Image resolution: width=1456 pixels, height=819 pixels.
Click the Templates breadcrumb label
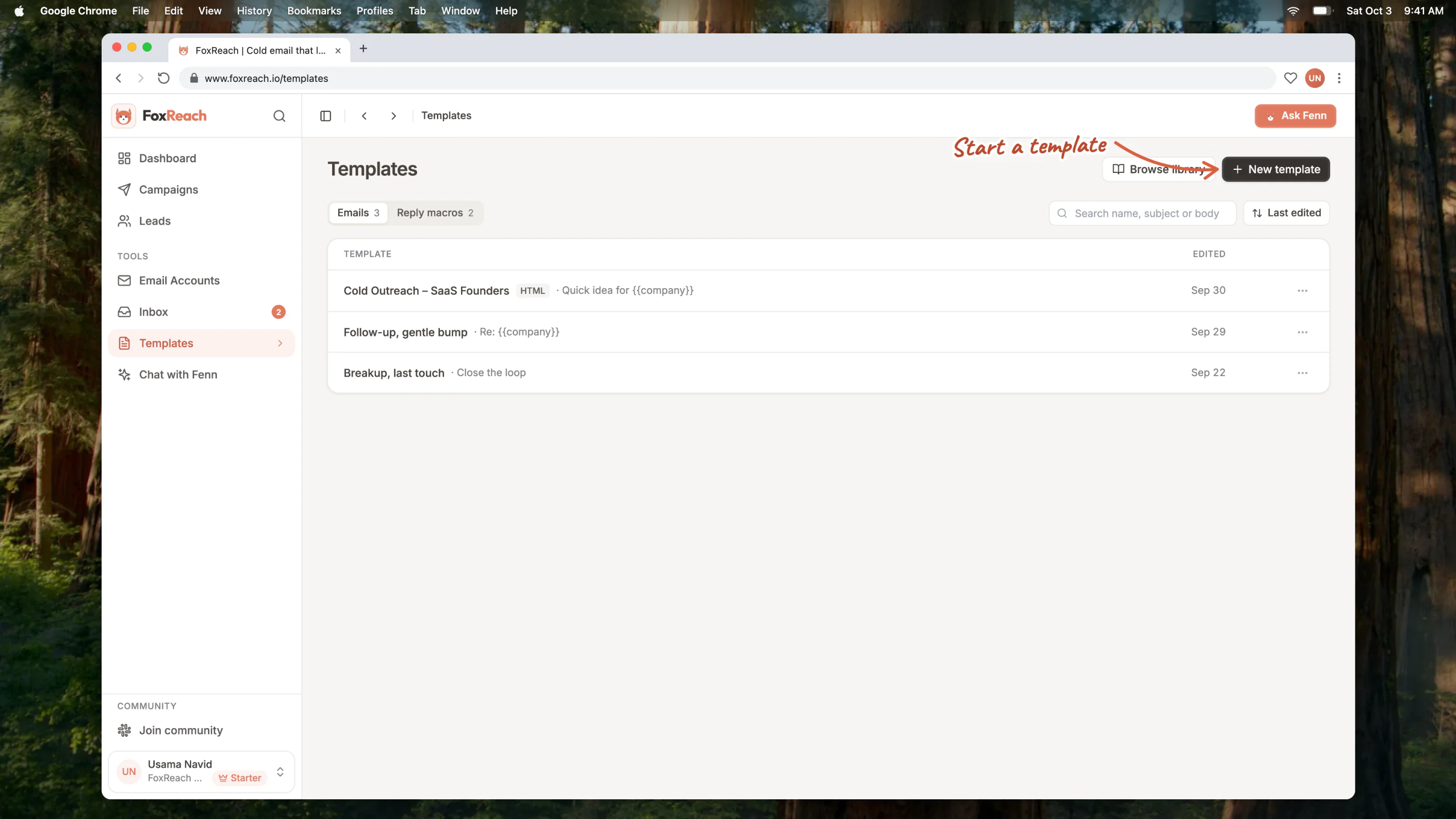point(446,116)
